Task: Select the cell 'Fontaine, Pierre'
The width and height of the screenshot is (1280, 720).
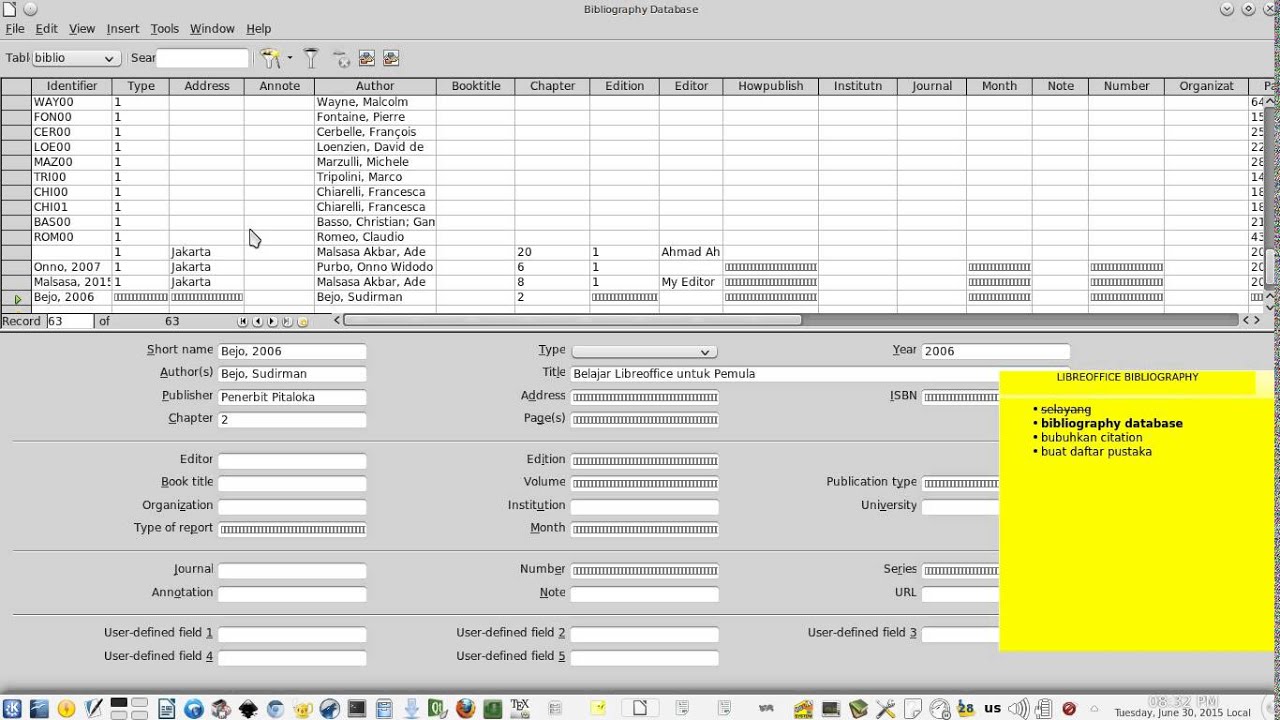Action: [375, 117]
